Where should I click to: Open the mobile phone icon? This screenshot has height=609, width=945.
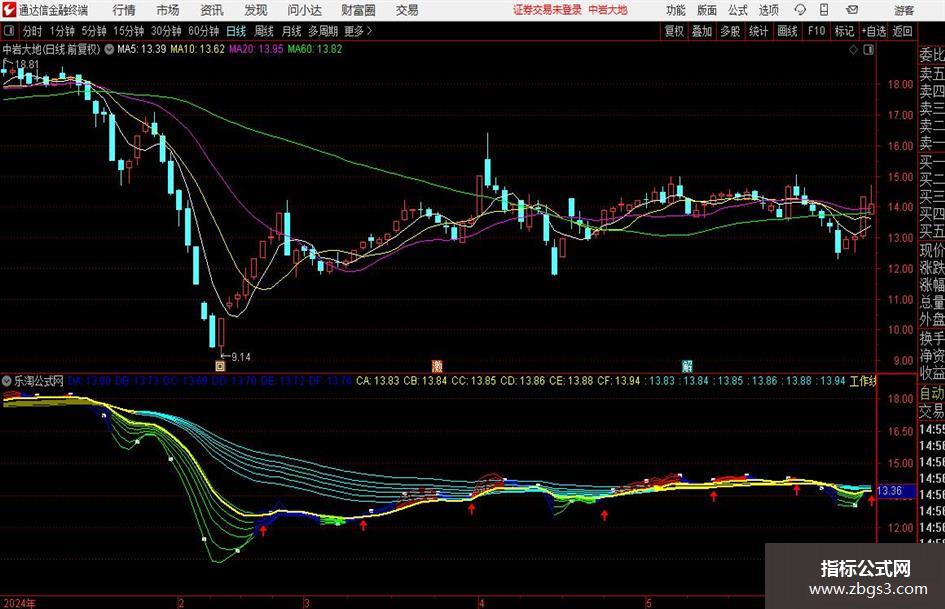824,10
